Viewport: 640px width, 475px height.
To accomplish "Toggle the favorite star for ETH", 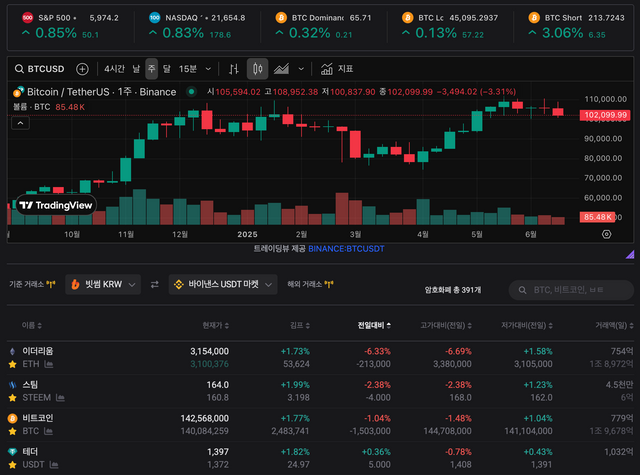I will pyautogui.click(x=13, y=364).
